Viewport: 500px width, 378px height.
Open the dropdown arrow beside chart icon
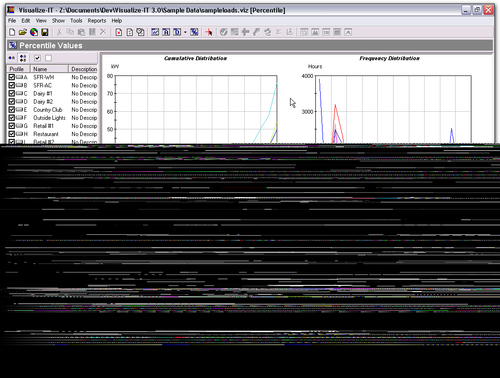click(x=185, y=32)
